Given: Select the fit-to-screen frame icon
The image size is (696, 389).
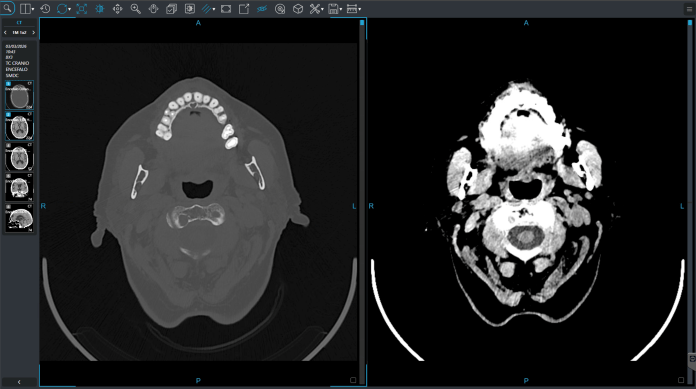Looking at the screenshot, I should click(x=81, y=8).
